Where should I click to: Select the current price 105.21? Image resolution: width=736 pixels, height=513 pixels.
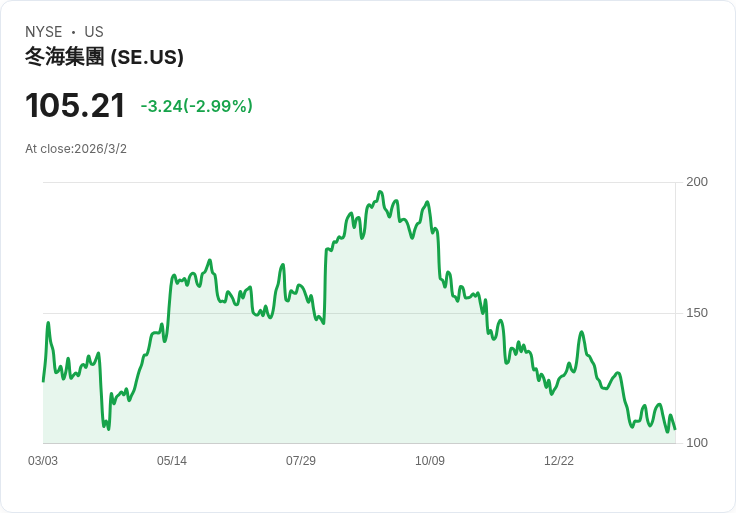[75, 106]
